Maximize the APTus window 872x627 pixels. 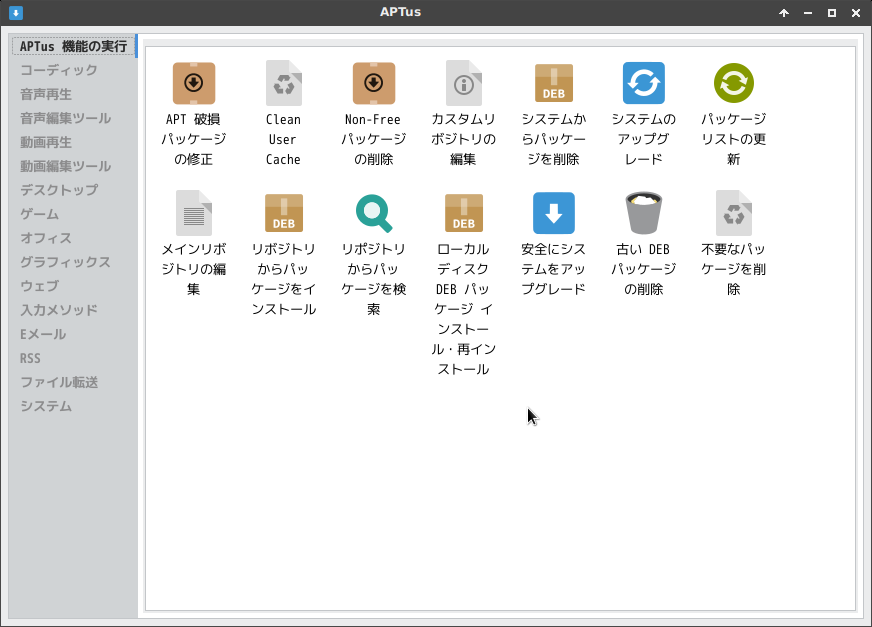[x=832, y=13]
